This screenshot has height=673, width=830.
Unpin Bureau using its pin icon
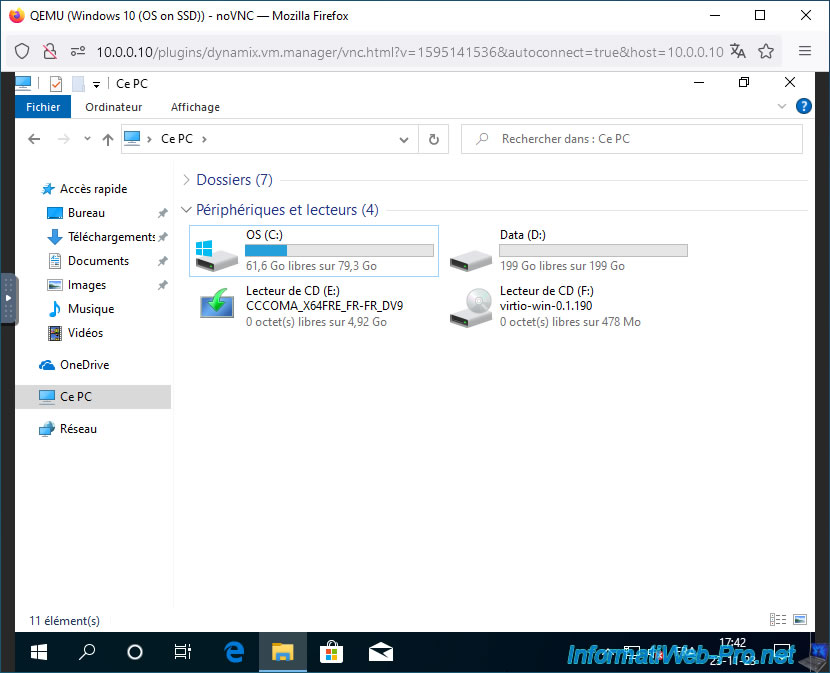tap(163, 213)
